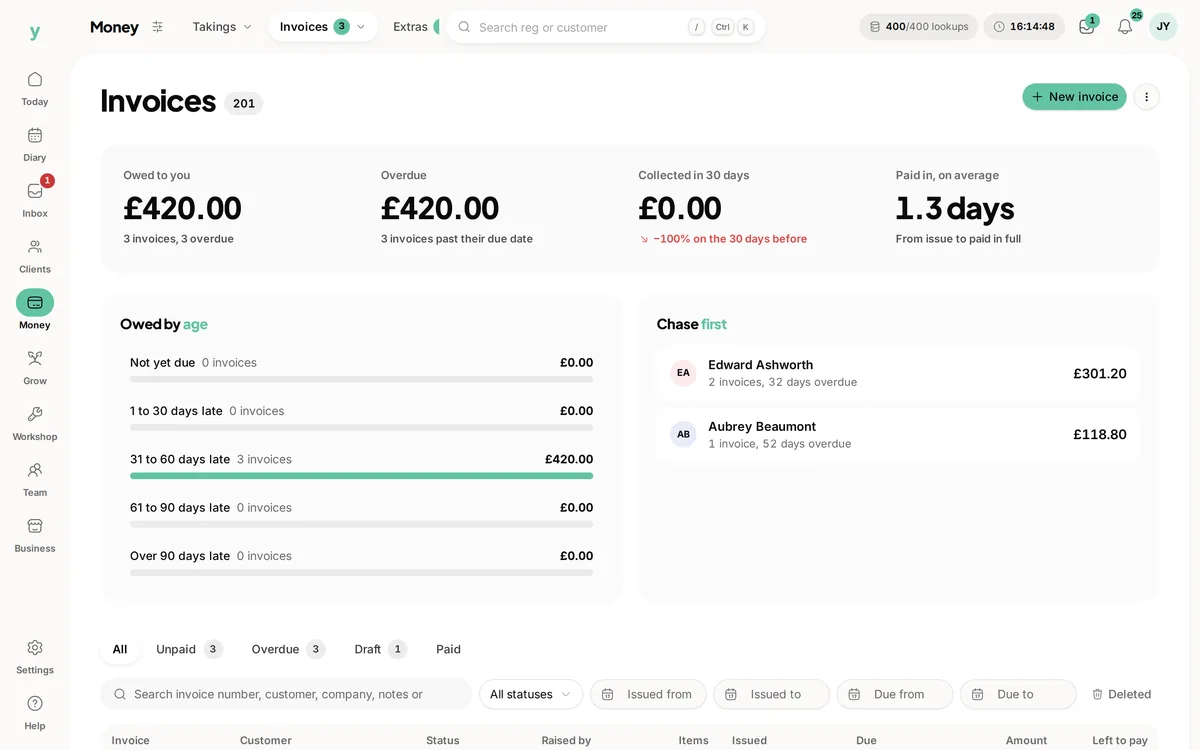
Task: Expand the Invoices dropdown in the top nav
Action: pos(323,27)
